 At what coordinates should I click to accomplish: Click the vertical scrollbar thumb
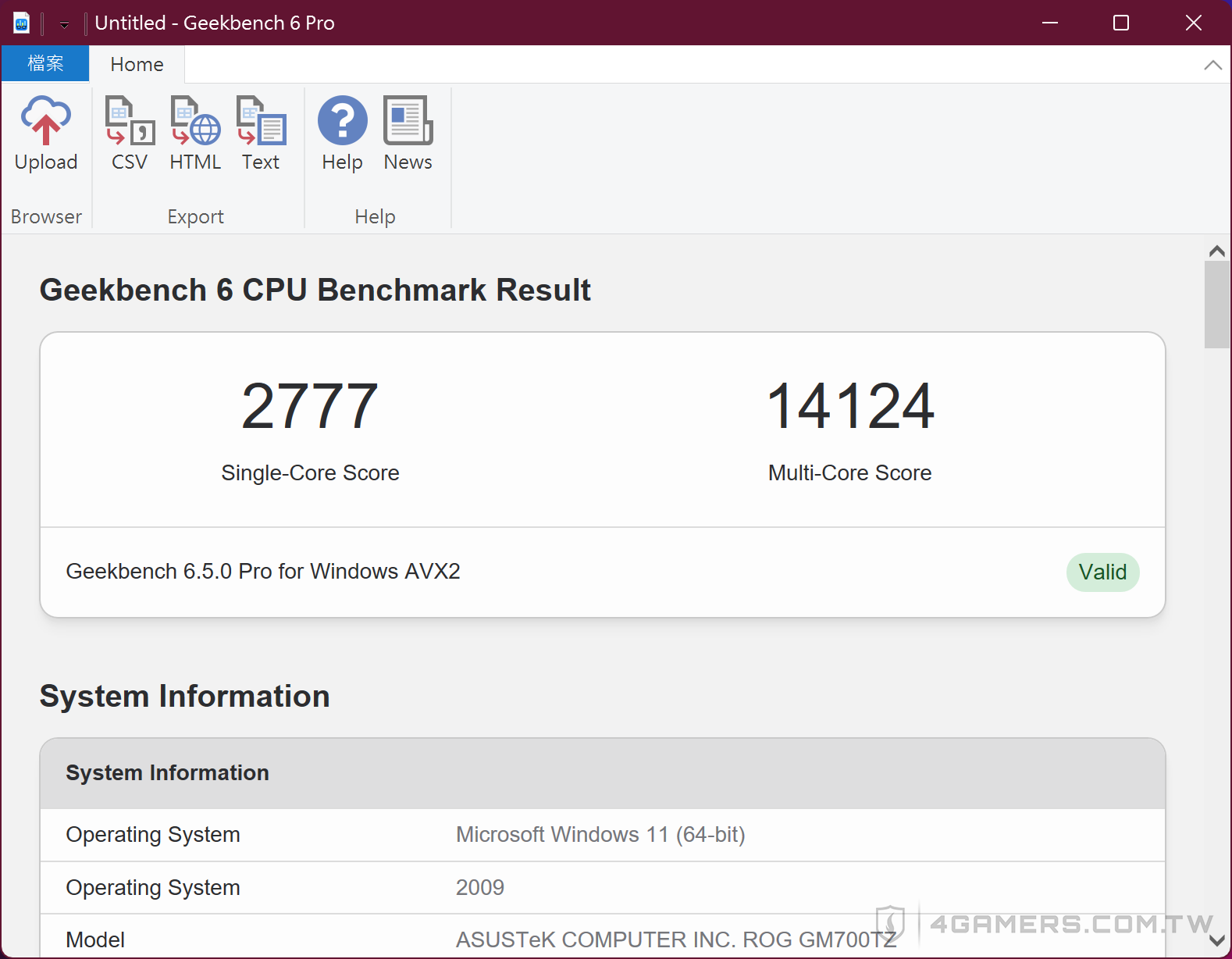(x=1216, y=305)
